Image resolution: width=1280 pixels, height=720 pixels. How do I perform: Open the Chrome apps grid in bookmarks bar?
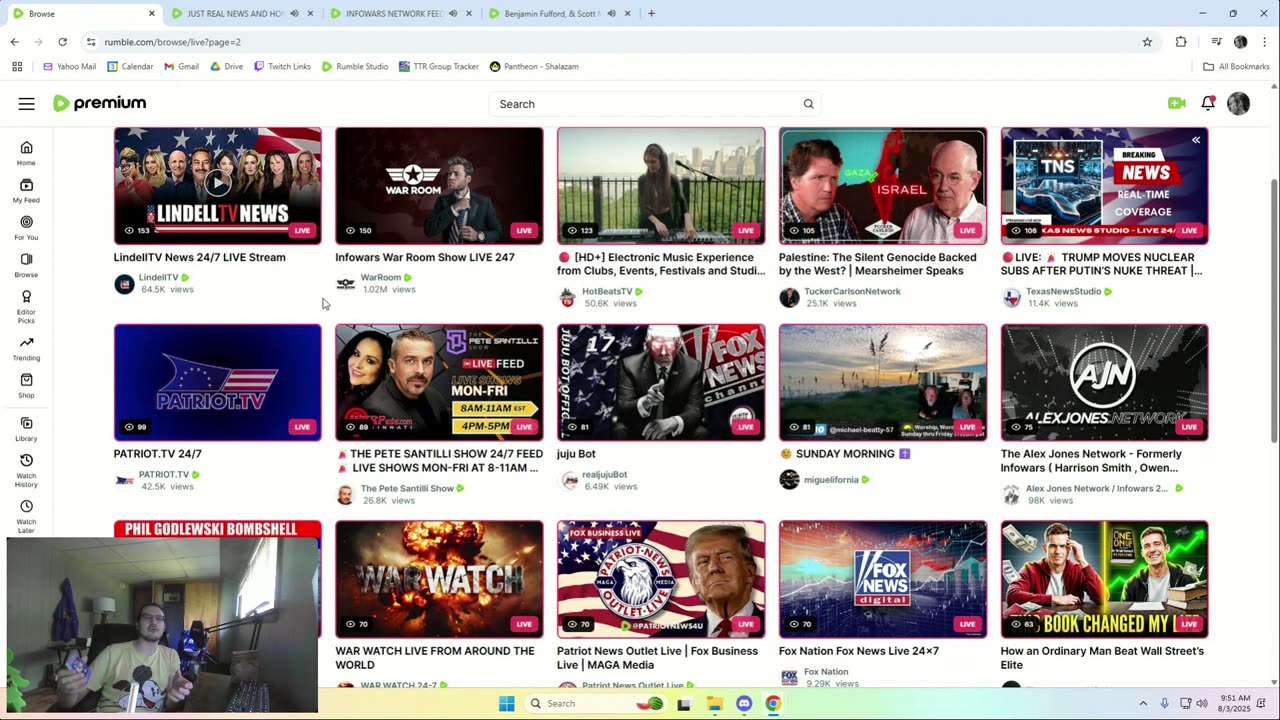click(17, 66)
